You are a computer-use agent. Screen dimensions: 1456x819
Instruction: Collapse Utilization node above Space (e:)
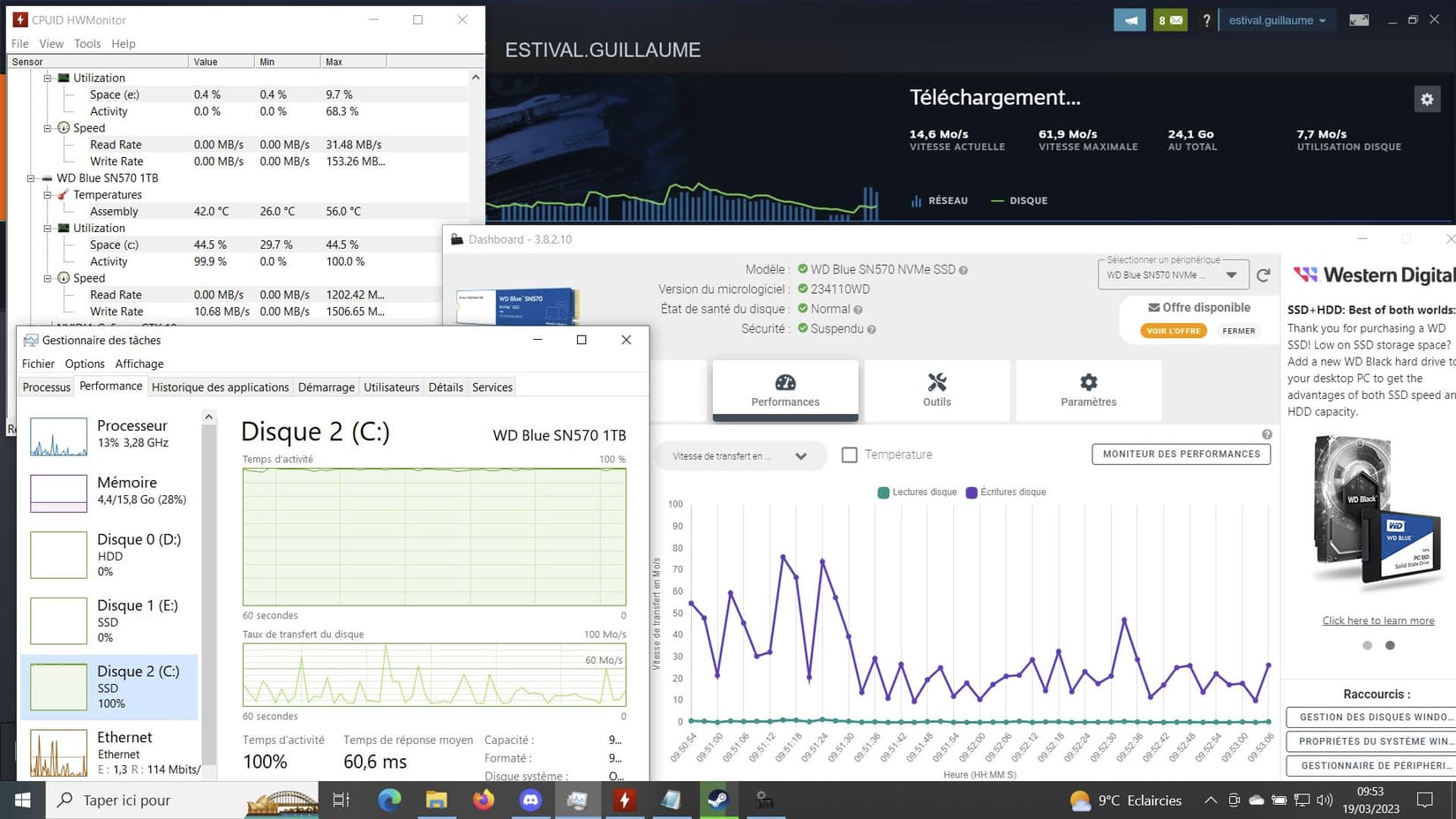(x=48, y=78)
